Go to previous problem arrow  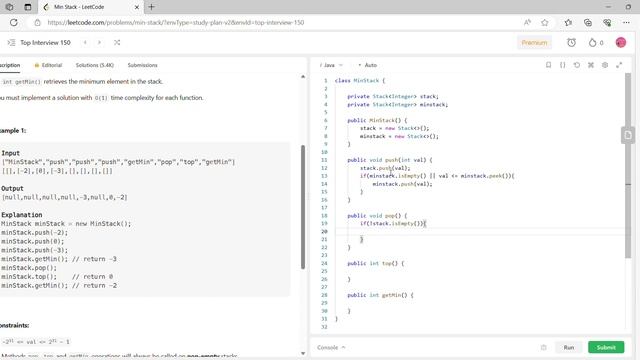[x=85, y=42]
